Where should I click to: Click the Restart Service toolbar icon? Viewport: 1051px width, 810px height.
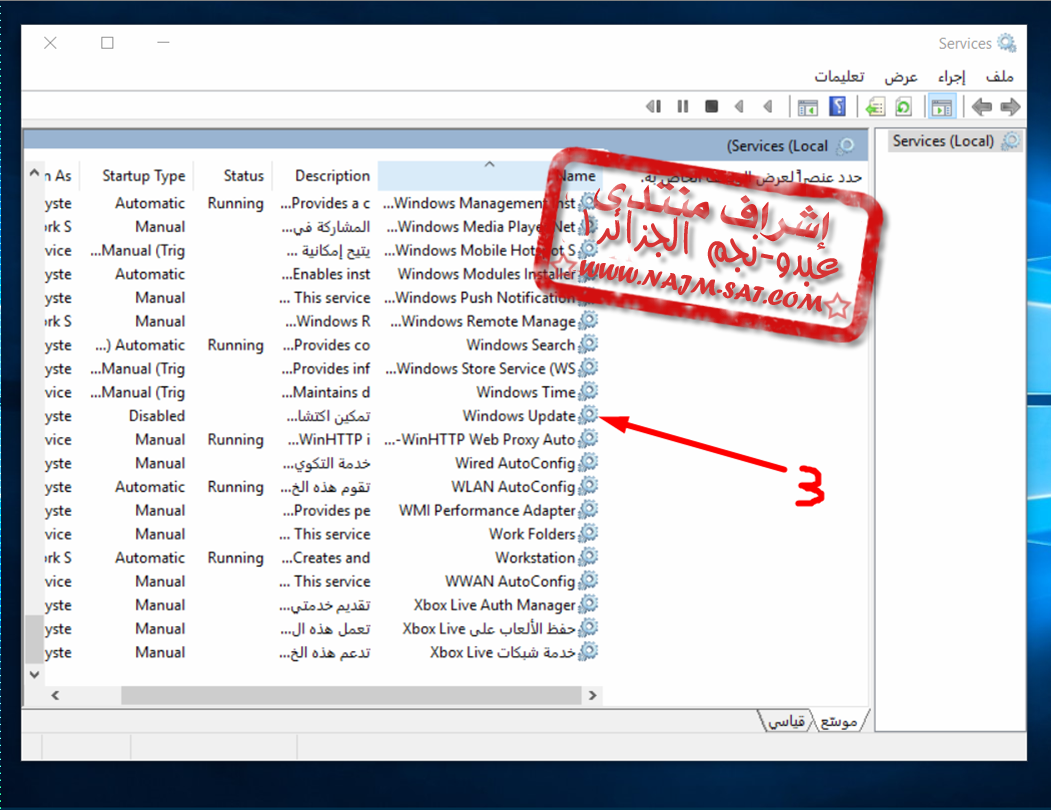pos(654,106)
